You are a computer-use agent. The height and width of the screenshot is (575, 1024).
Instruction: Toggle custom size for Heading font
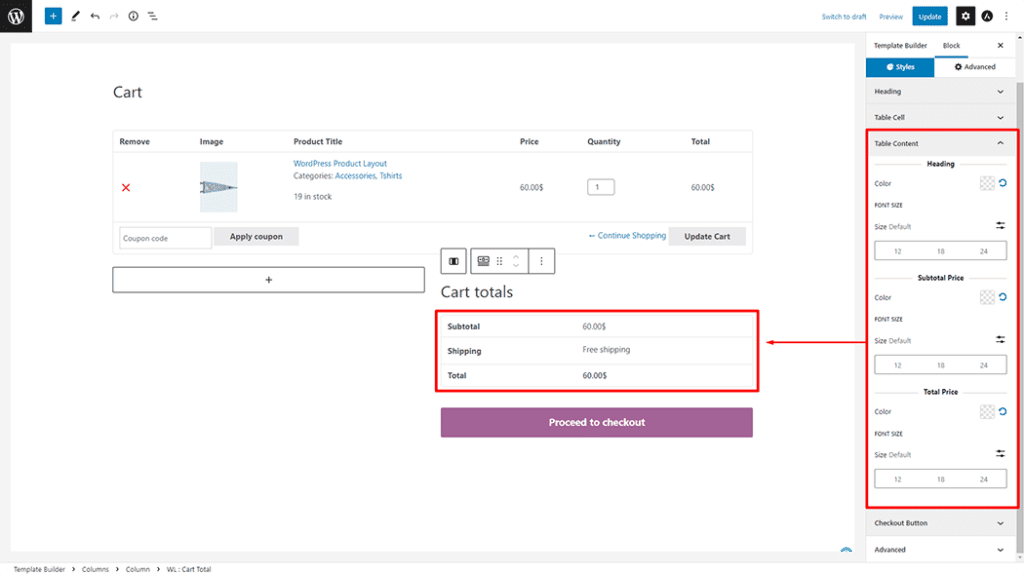1000,226
